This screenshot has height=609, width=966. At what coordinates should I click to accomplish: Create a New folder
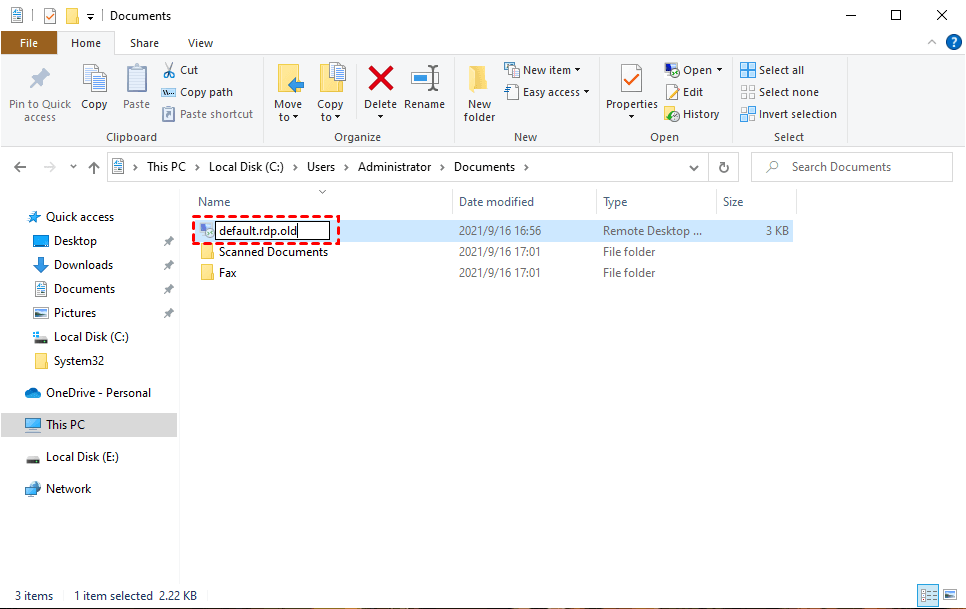click(479, 92)
